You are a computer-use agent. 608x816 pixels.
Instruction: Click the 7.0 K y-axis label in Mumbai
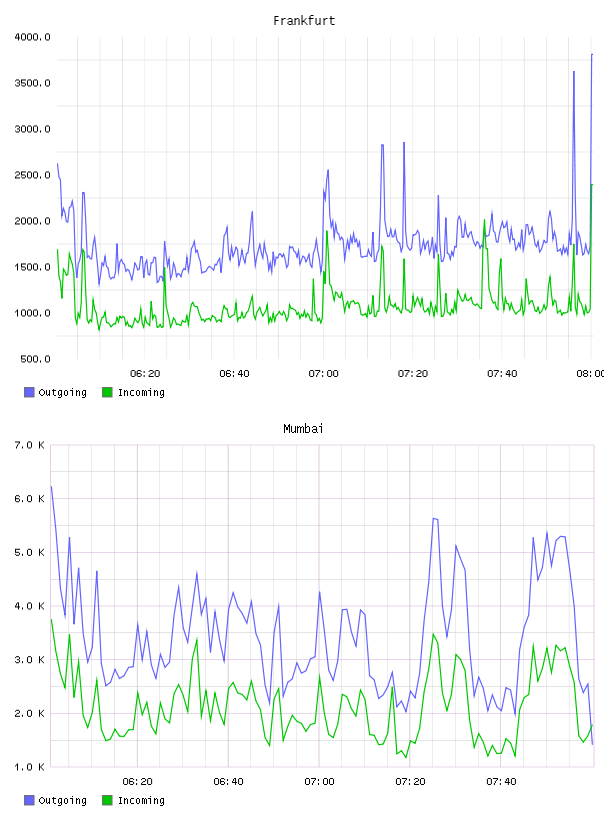[29, 445]
